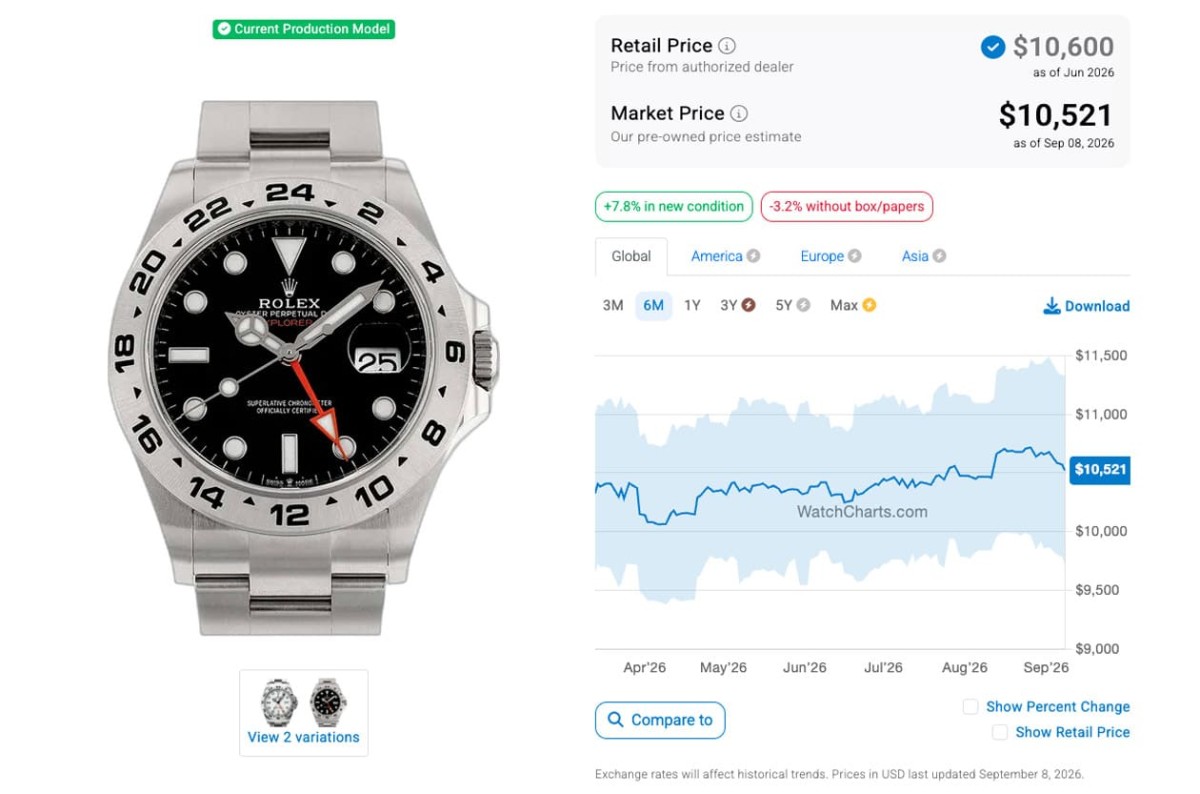Click the Market Price info icon
Viewport: 1200px width, 794px height.
tap(739, 114)
